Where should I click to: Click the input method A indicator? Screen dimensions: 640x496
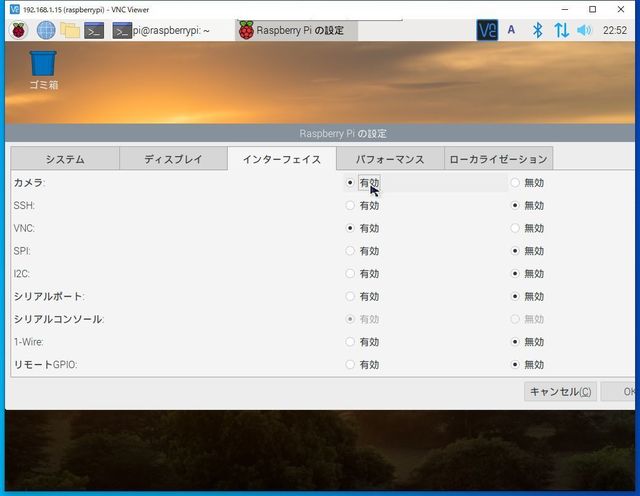[x=511, y=30]
